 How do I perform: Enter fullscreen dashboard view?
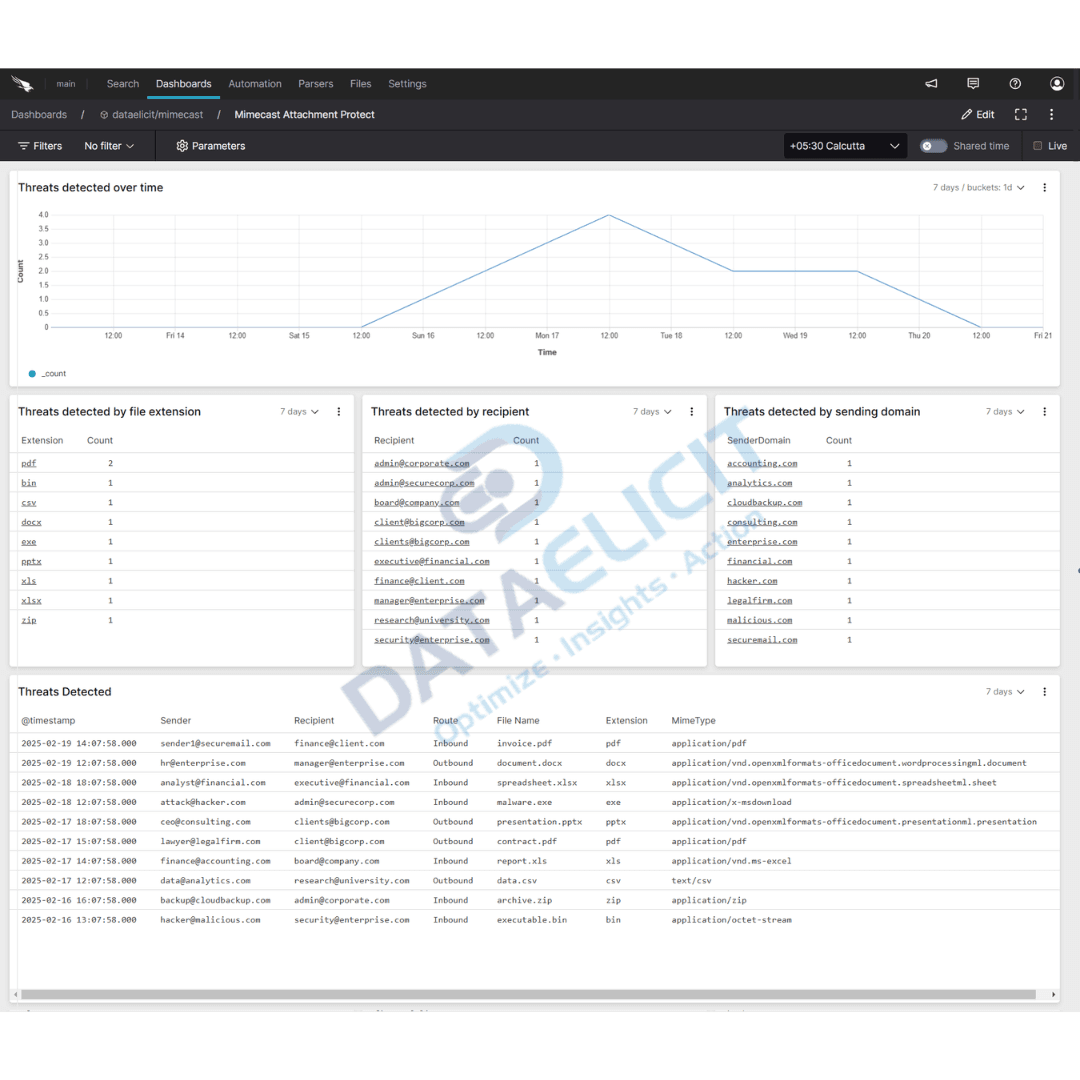(1020, 114)
